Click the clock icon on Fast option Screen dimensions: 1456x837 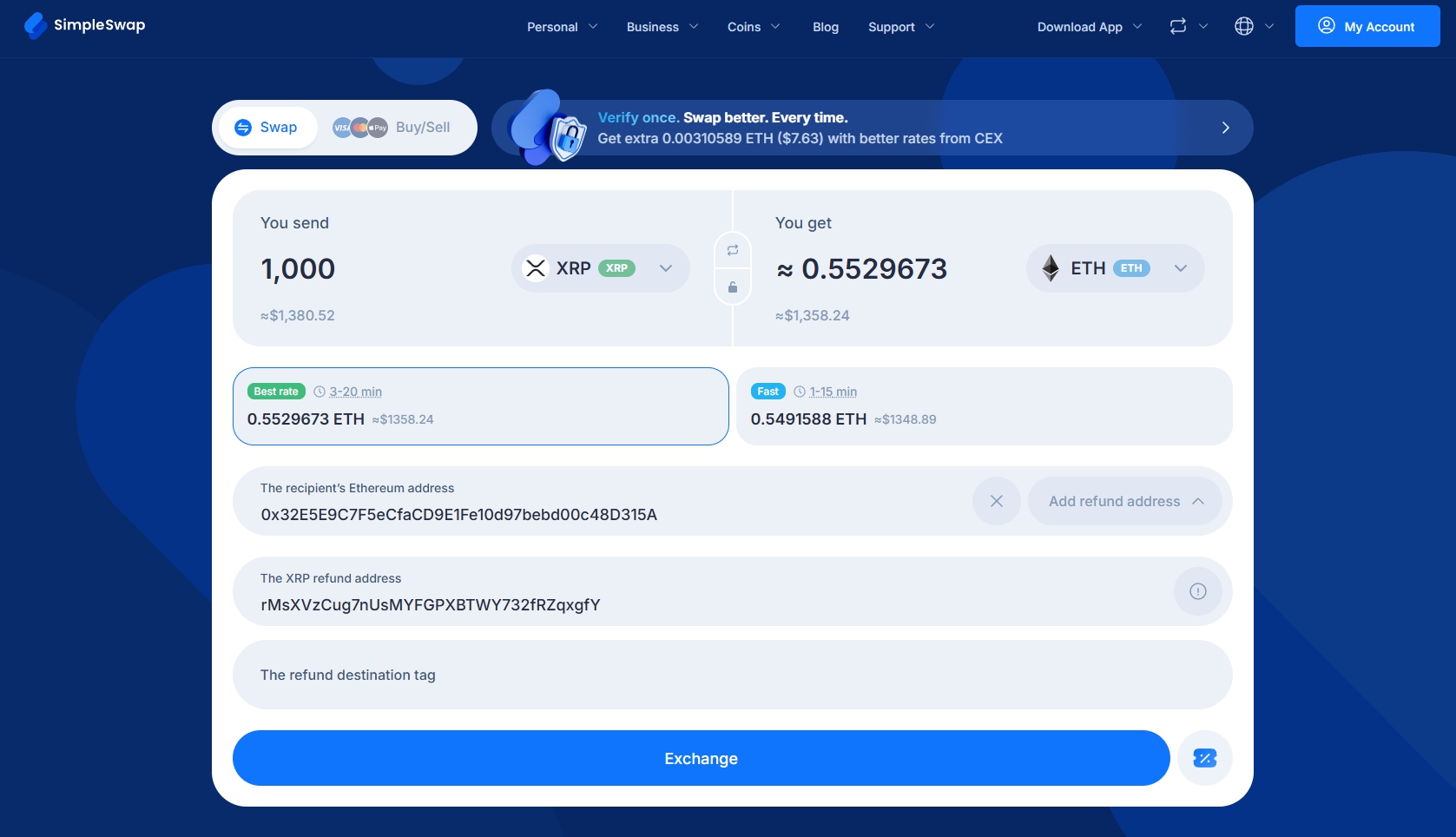800,392
